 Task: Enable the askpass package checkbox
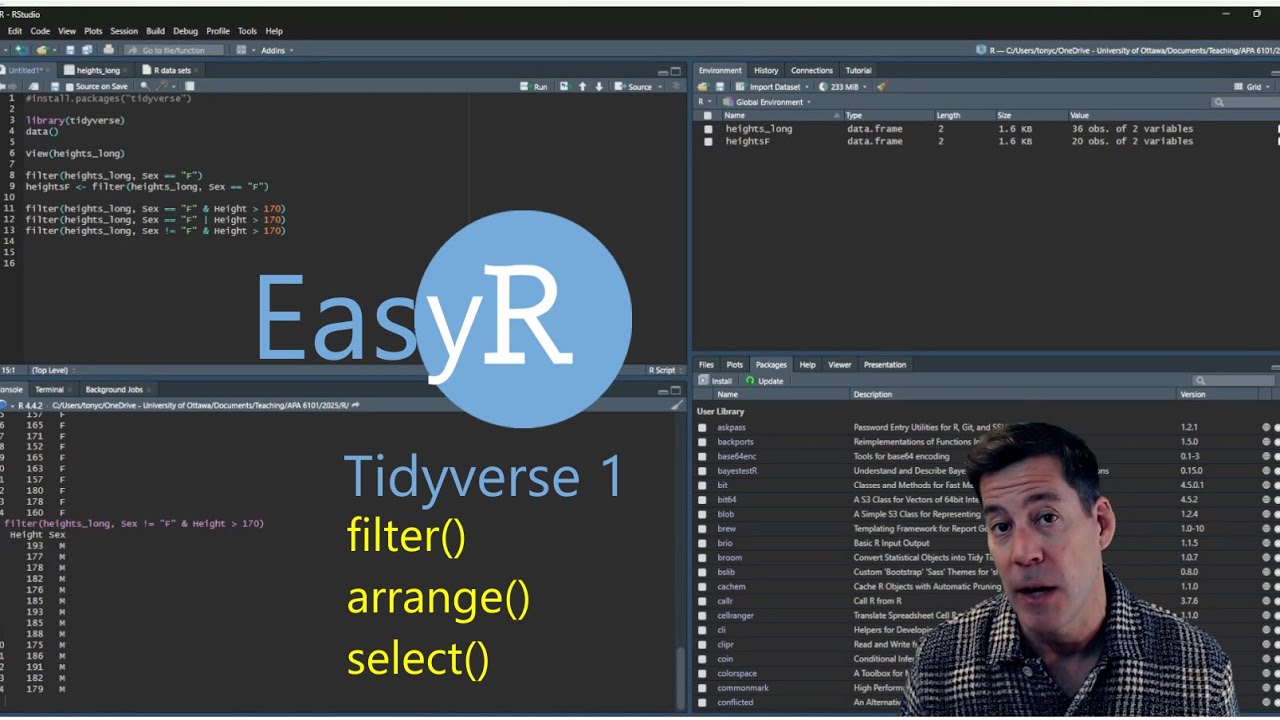click(x=702, y=428)
